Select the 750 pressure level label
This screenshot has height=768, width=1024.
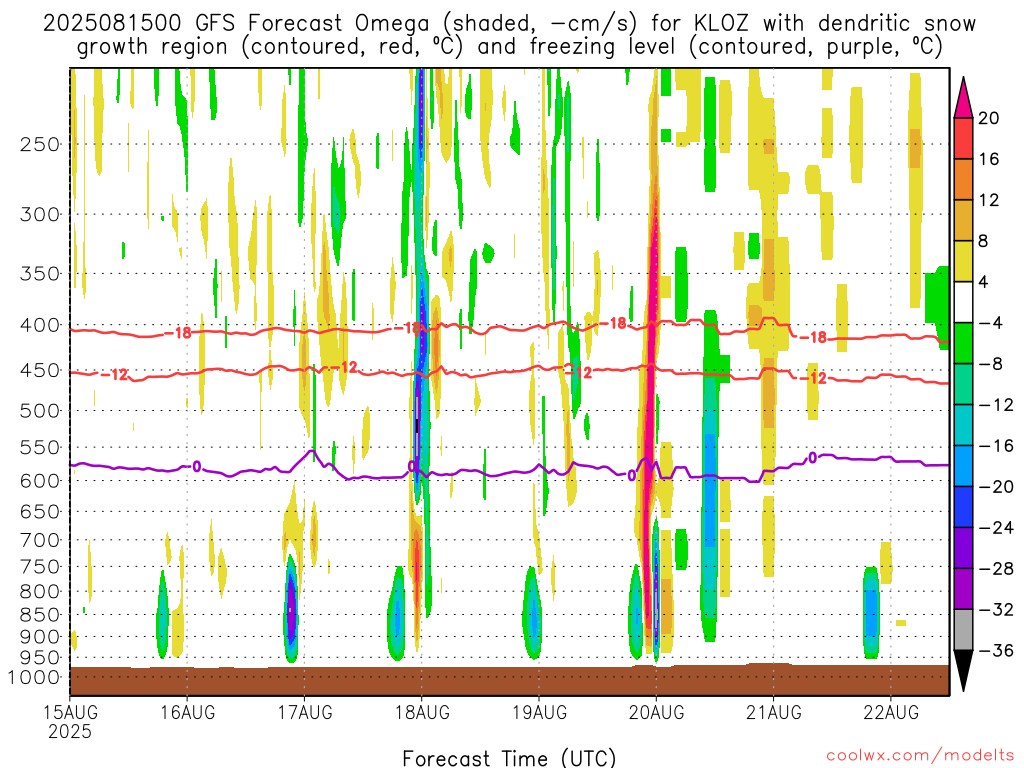40,567
